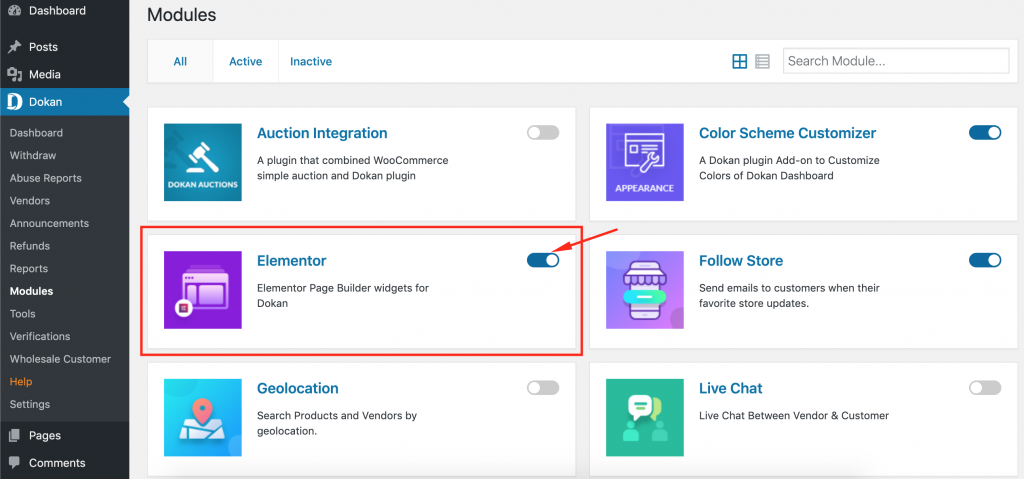Click the Follow Store module thumbnail

(x=645, y=289)
